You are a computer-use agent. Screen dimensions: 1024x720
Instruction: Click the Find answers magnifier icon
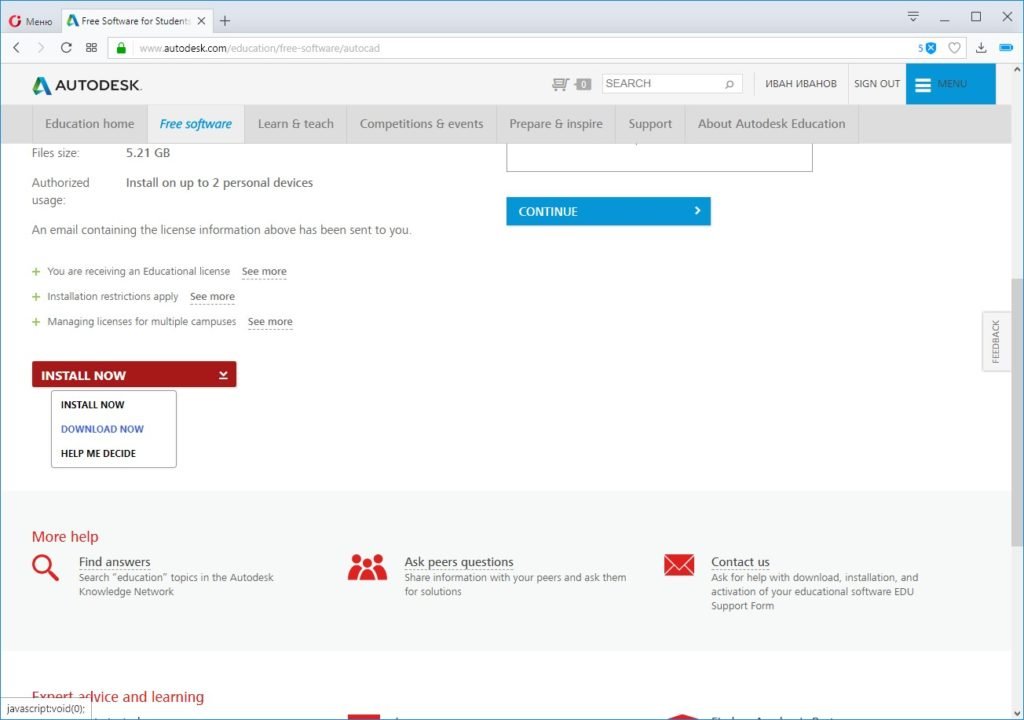[45, 567]
